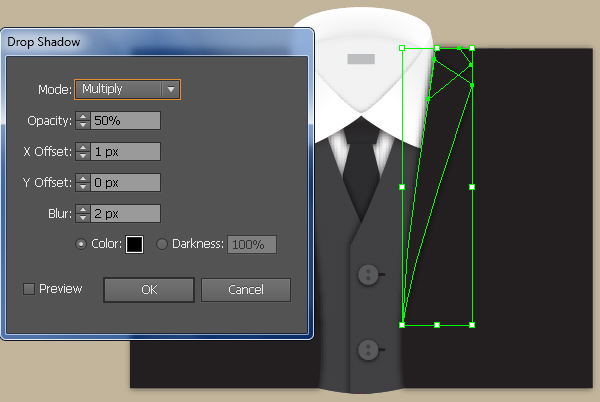Click the bottom-right bounding box handle

472,325
